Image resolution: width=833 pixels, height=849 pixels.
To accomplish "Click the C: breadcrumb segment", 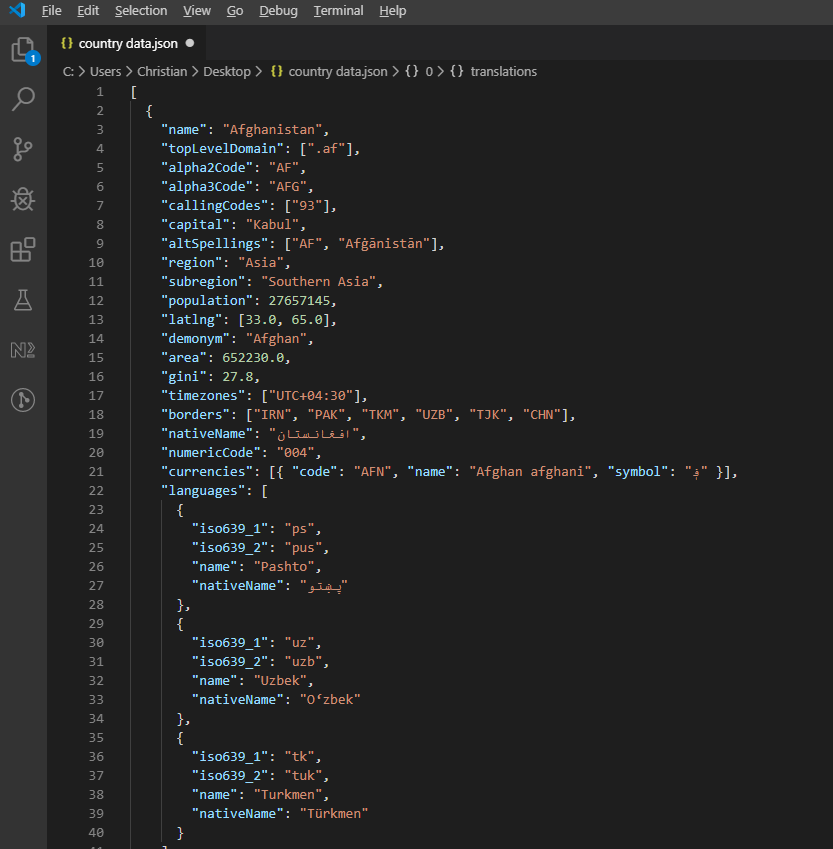I will [68, 71].
